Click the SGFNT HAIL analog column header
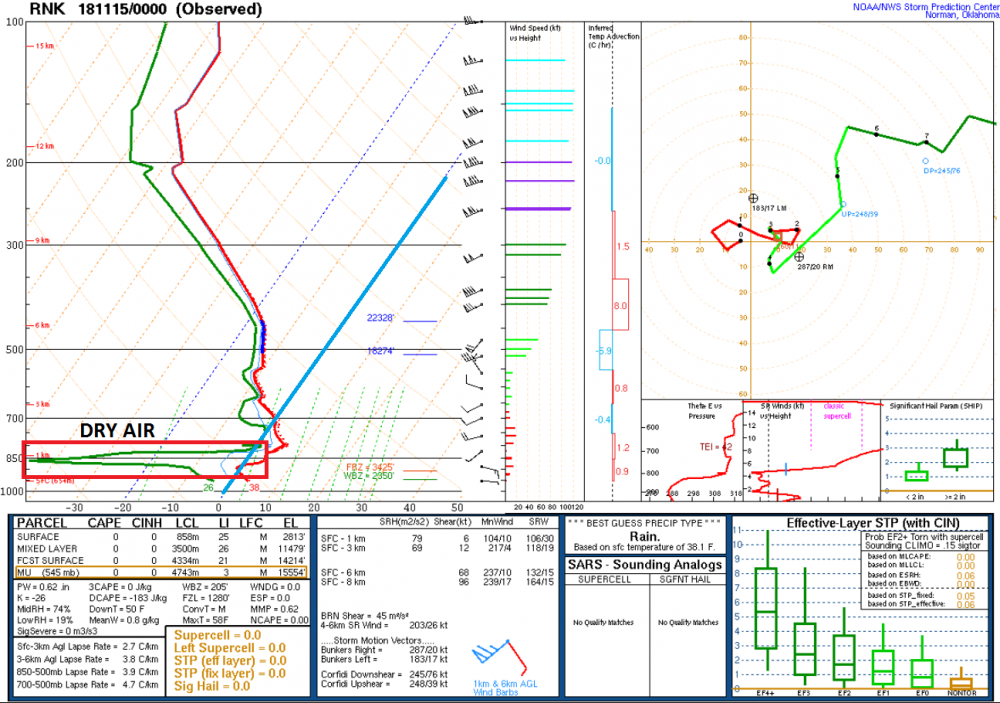The width and height of the screenshot is (1000, 703). (685, 579)
